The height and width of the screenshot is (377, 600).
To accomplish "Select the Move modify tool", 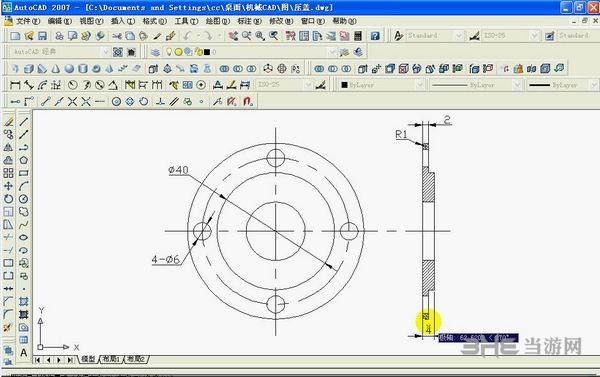I will click(x=8, y=186).
